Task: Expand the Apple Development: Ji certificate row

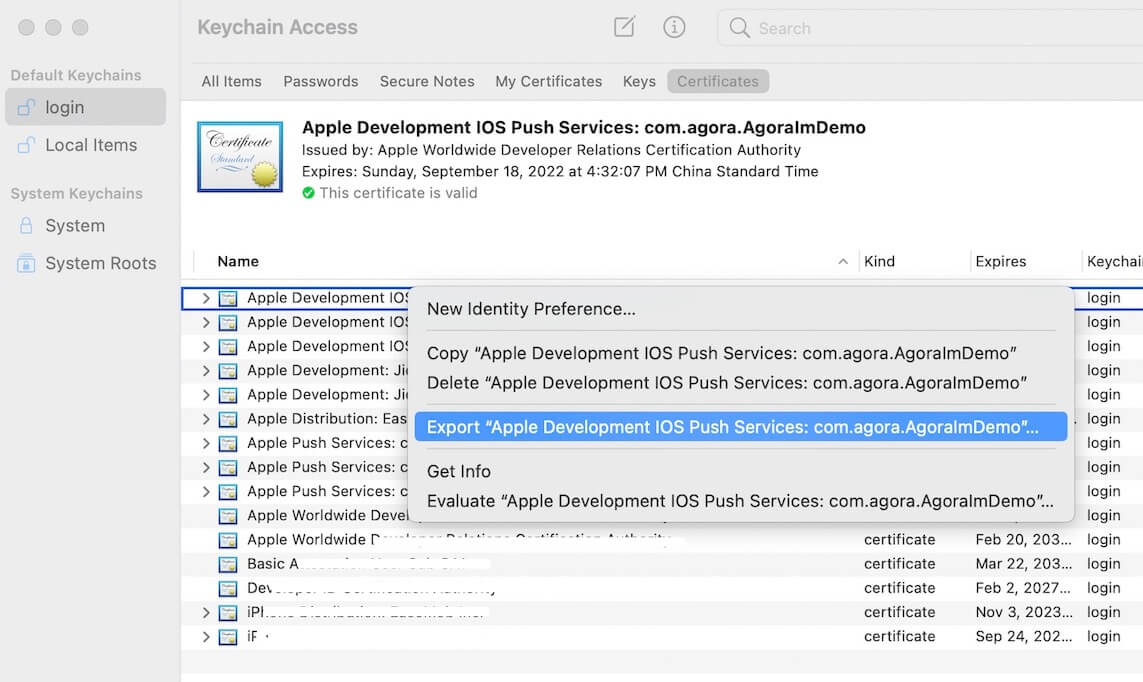Action: [x=206, y=371]
